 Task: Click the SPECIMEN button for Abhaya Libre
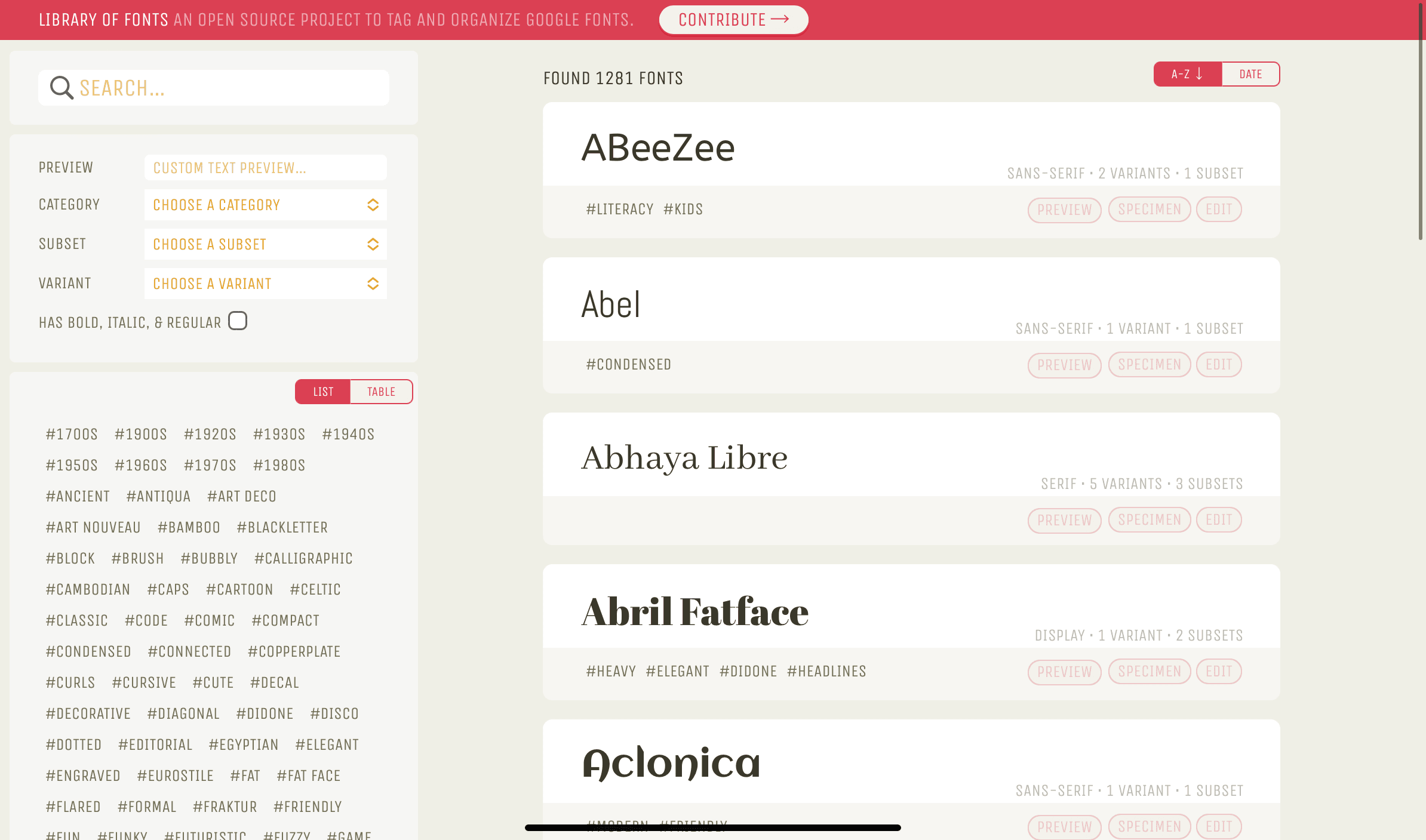[1148, 519]
